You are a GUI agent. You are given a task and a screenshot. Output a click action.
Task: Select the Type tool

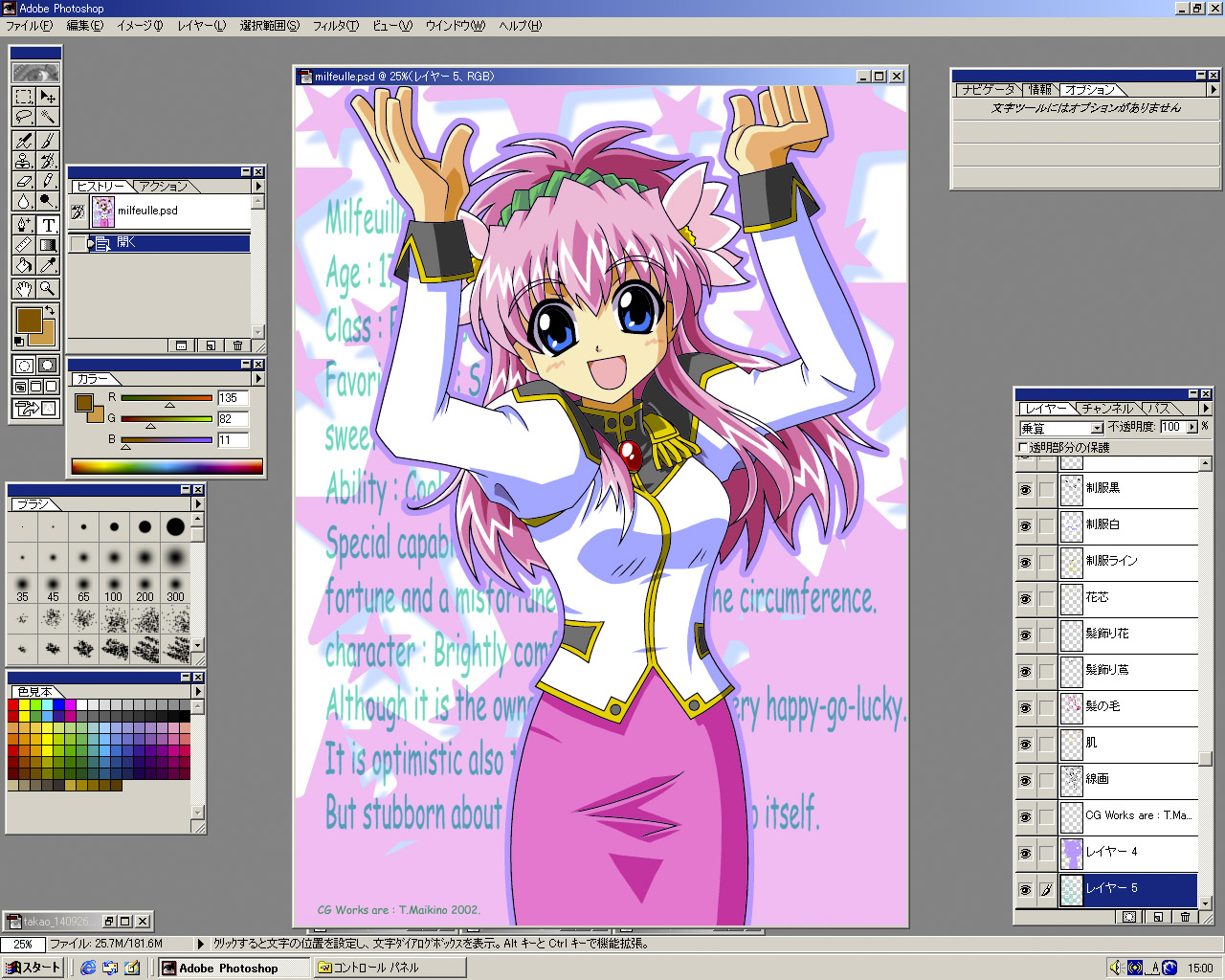coord(48,225)
